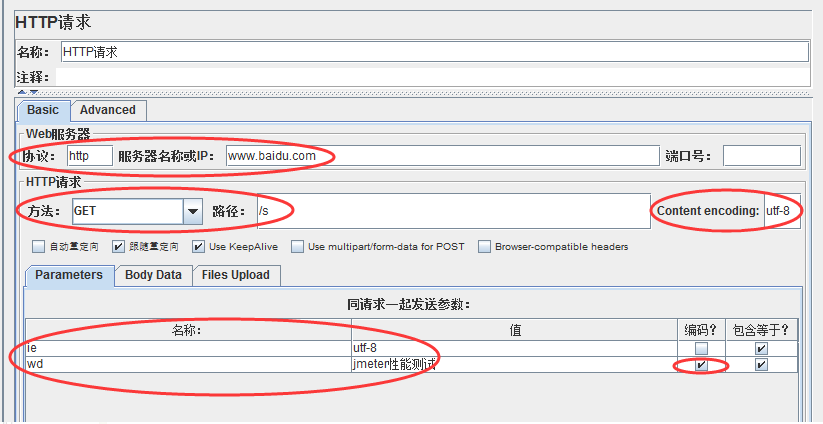
Task: Select the ie row value cell utf-8
Action: pos(514,348)
